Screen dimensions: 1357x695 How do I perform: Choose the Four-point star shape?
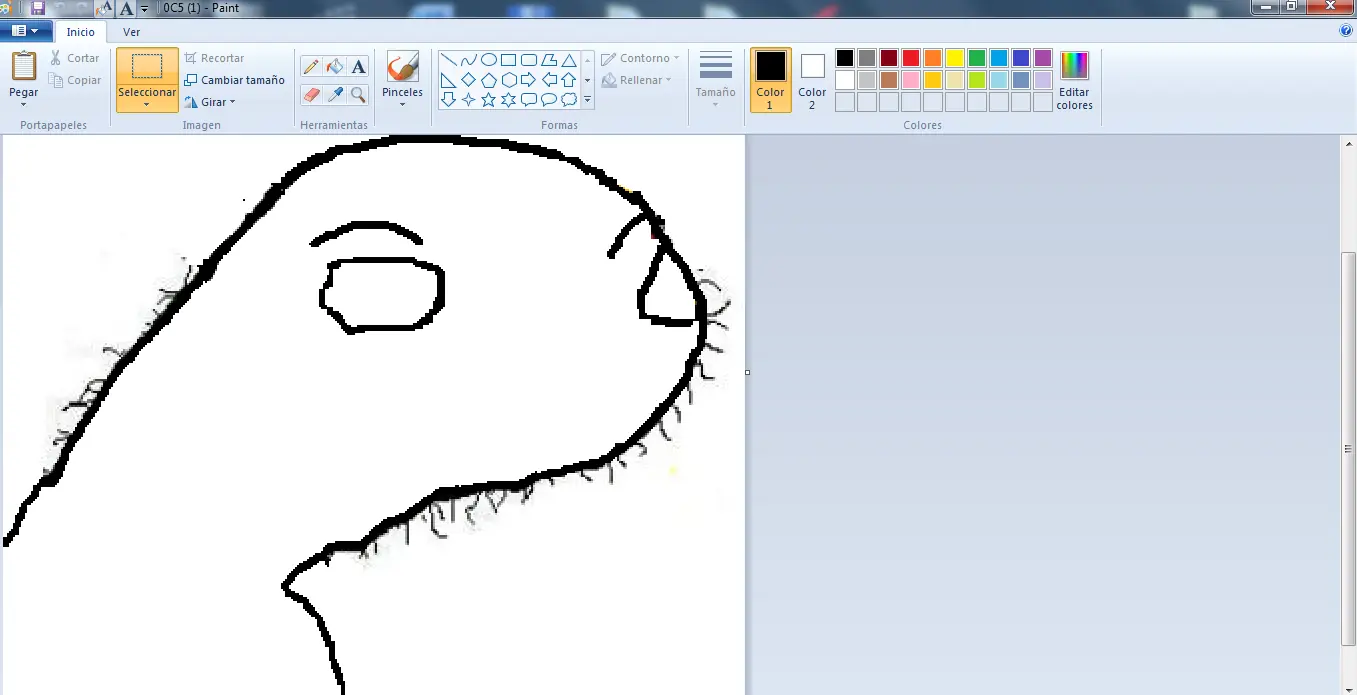click(x=468, y=99)
